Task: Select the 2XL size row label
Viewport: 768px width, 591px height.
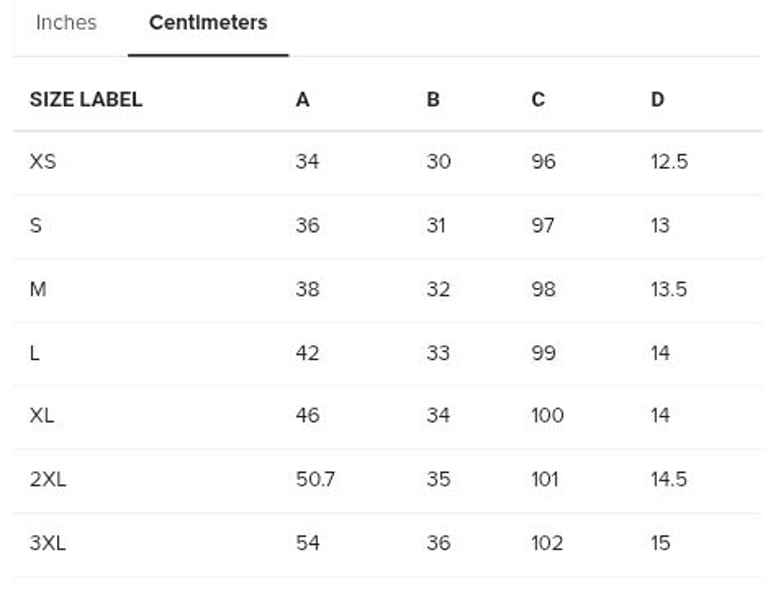Action: pyautogui.click(x=48, y=479)
